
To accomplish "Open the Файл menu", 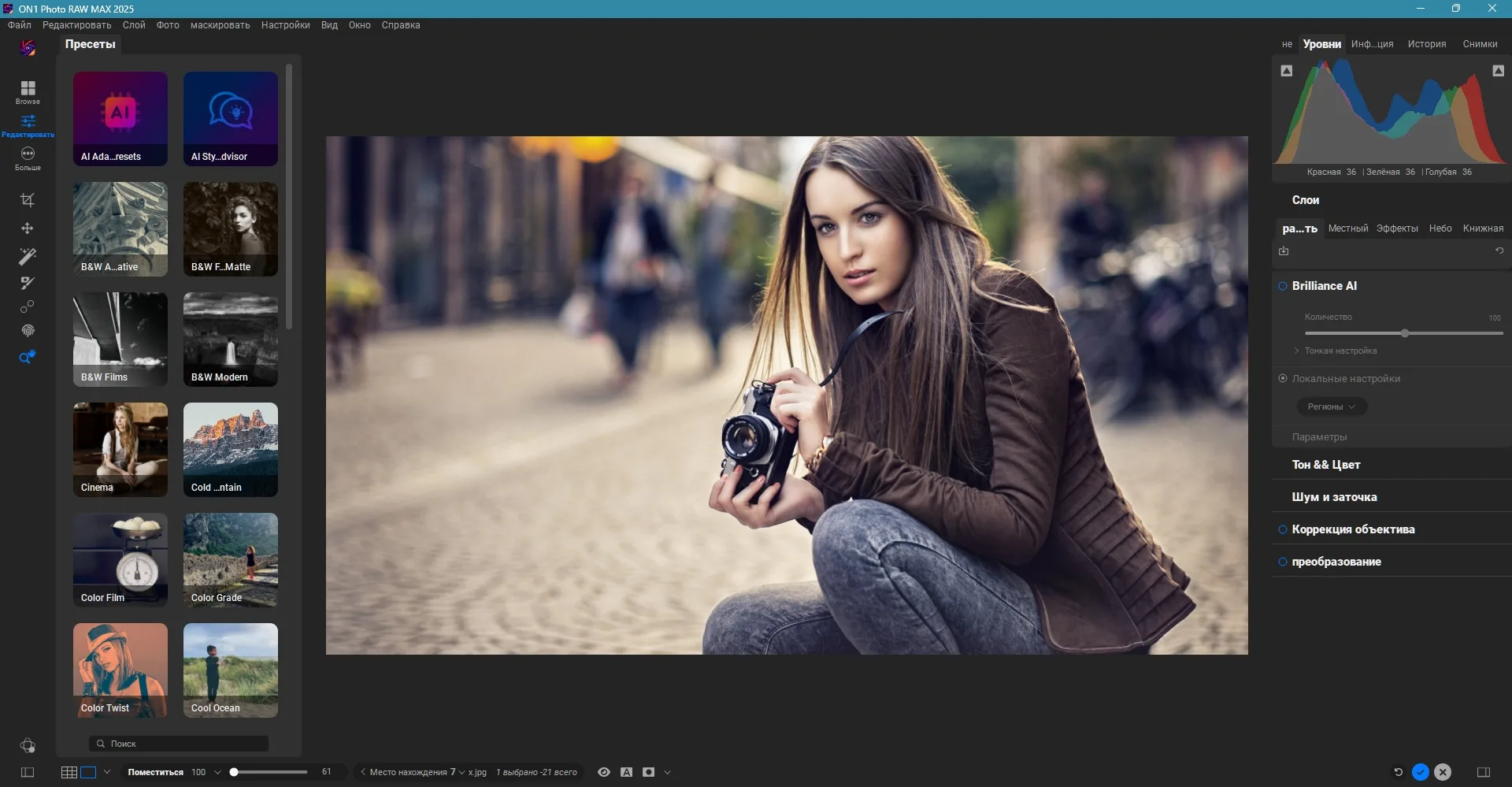I will [x=20, y=25].
